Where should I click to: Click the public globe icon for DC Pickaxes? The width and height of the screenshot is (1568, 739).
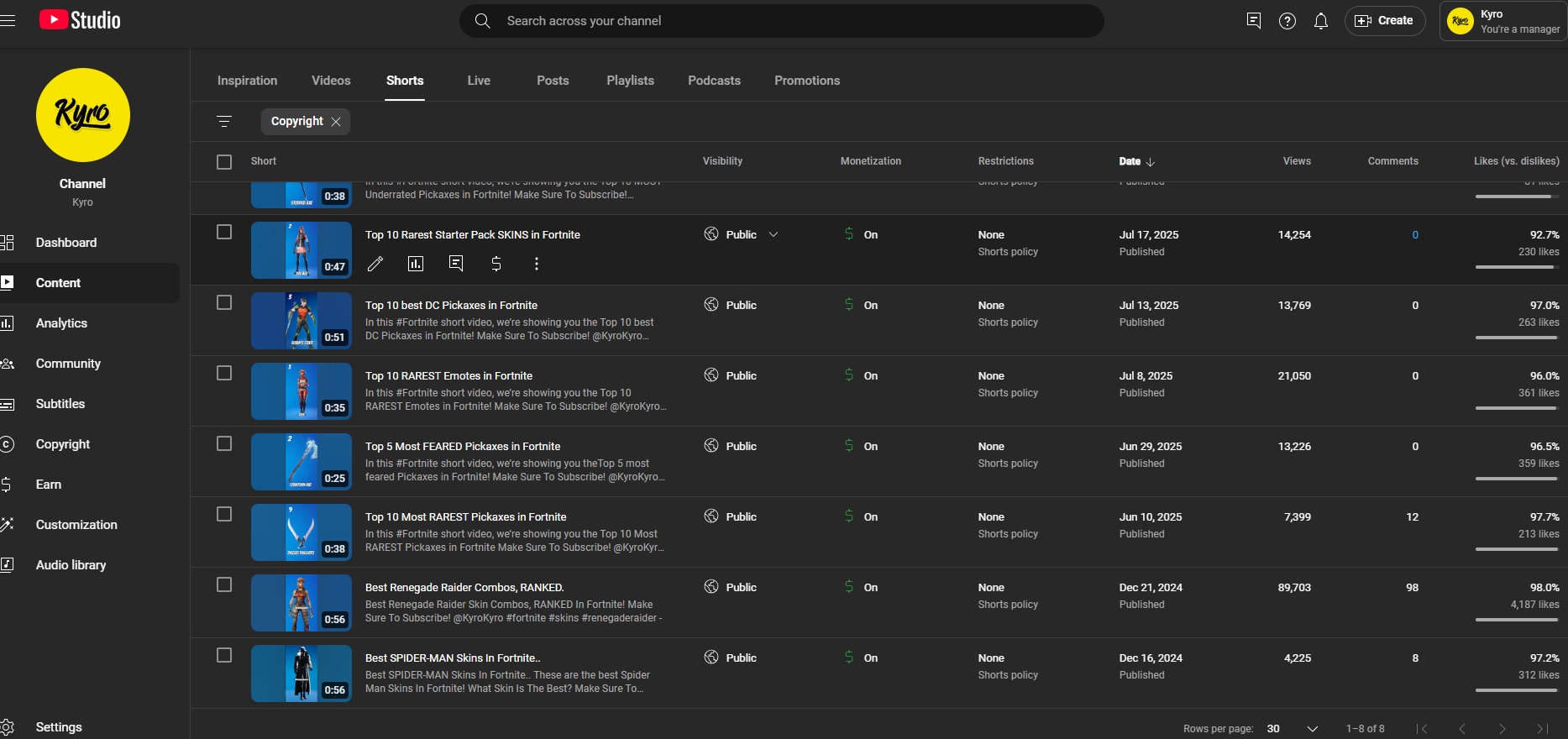(711, 305)
